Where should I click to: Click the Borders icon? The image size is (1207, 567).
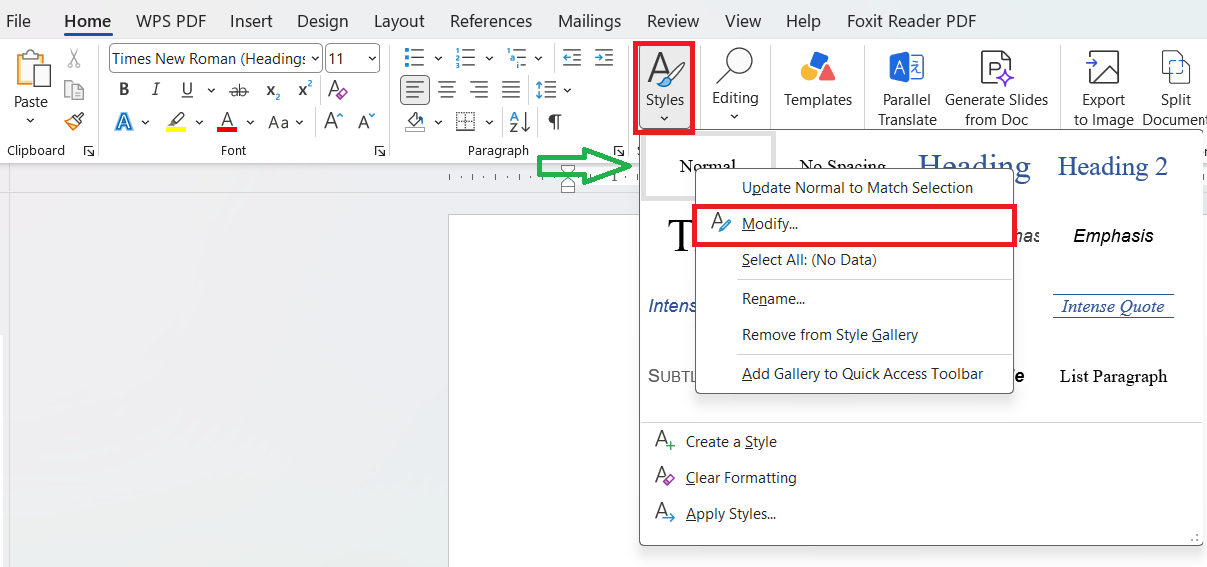click(x=465, y=122)
